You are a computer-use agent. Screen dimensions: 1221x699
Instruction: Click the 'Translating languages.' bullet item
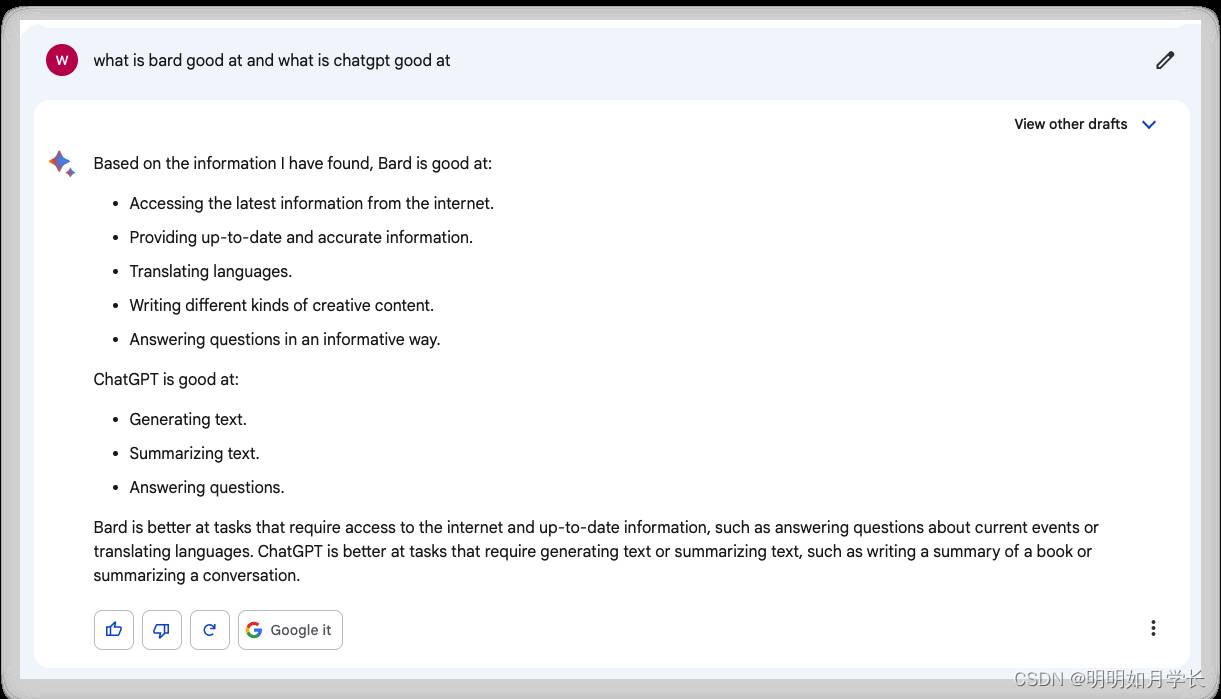click(211, 271)
